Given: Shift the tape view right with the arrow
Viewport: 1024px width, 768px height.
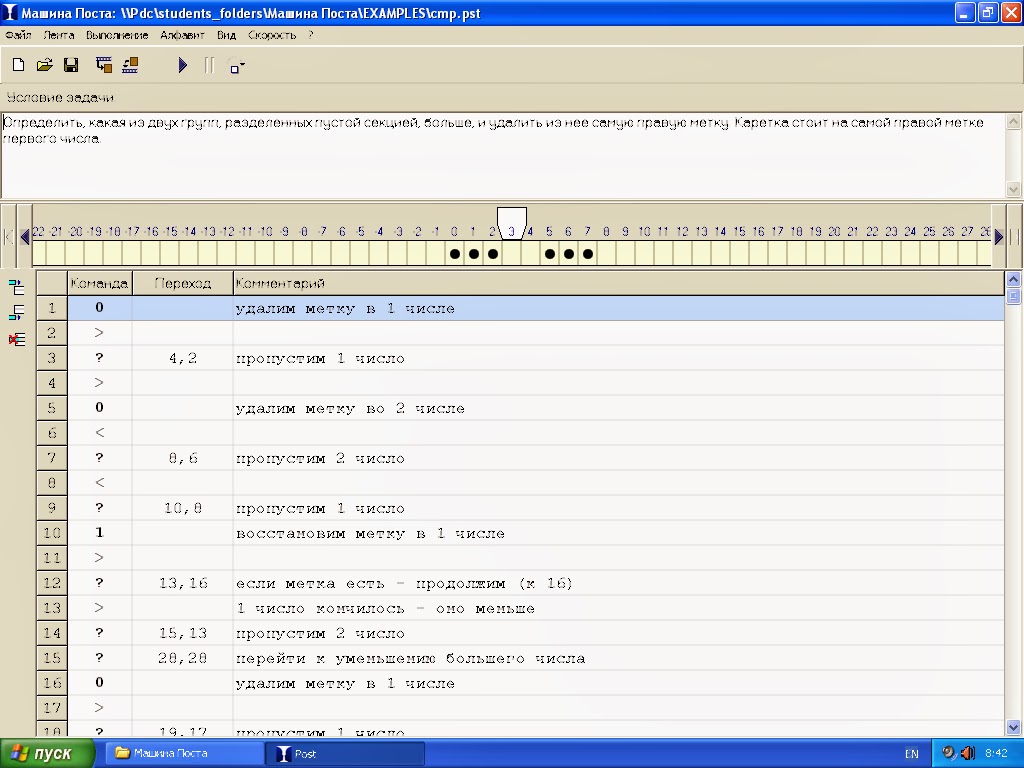Looking at the screenshot, I should 999,236.
